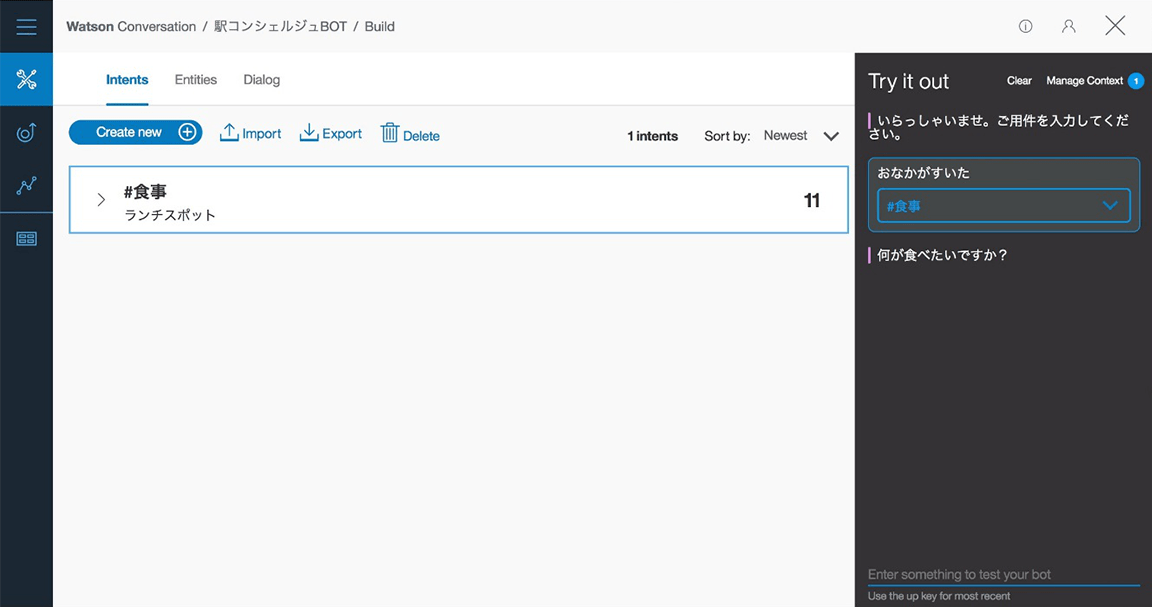Switch to the Intents tab

coord(127,79)
